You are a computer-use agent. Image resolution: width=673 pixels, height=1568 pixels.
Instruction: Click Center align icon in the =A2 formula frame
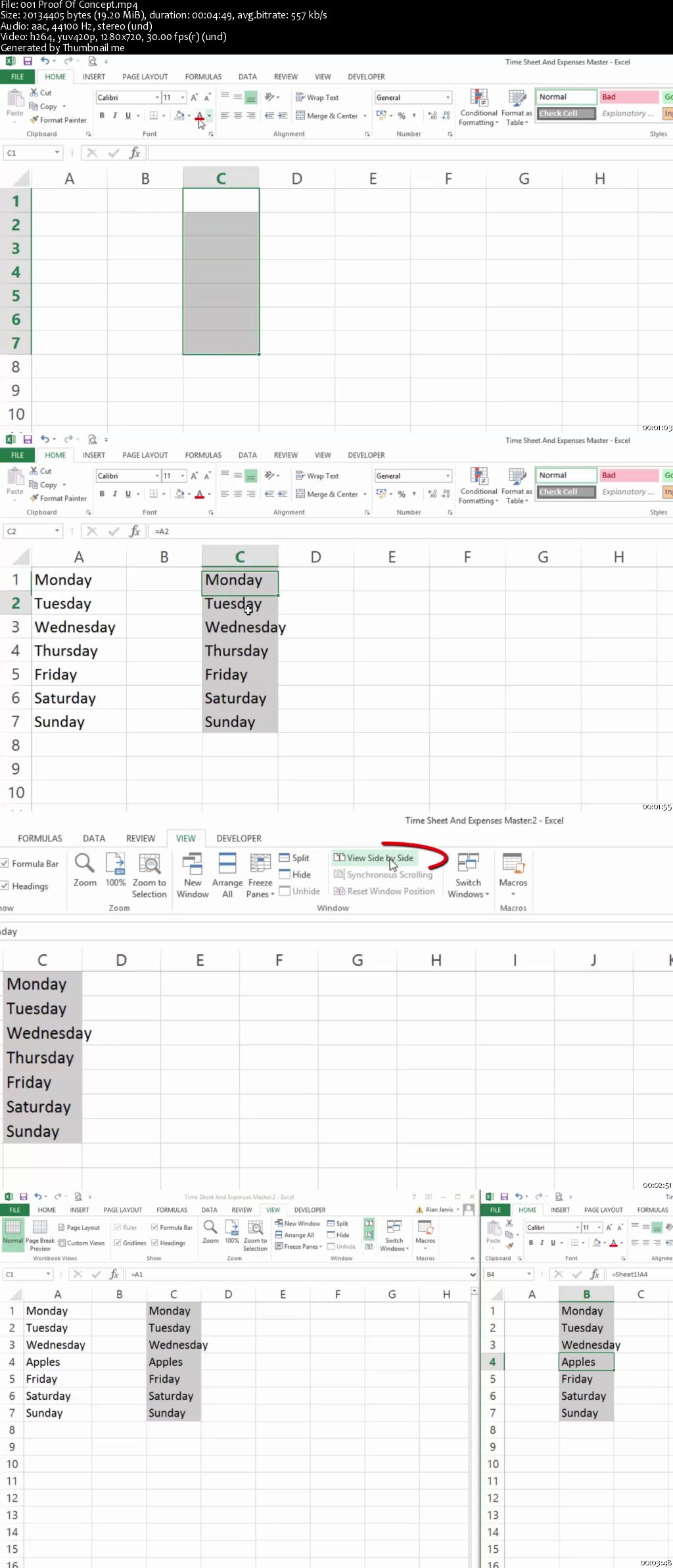click(238, 494)
